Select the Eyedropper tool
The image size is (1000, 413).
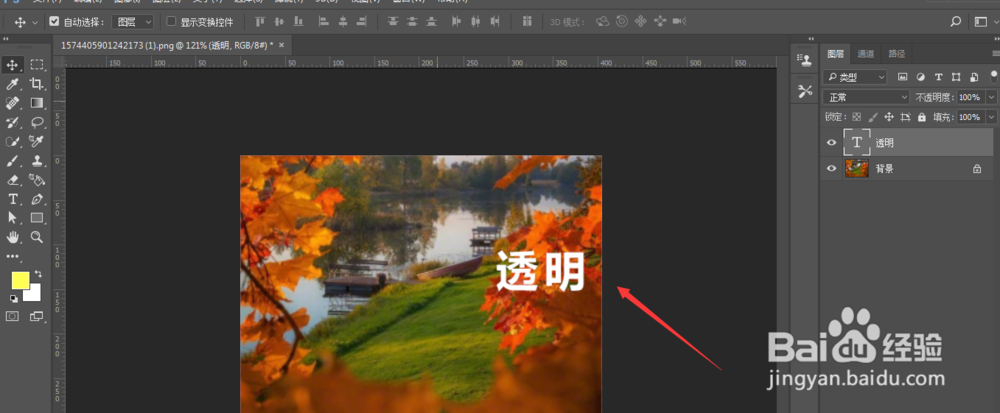click(12, 83)
